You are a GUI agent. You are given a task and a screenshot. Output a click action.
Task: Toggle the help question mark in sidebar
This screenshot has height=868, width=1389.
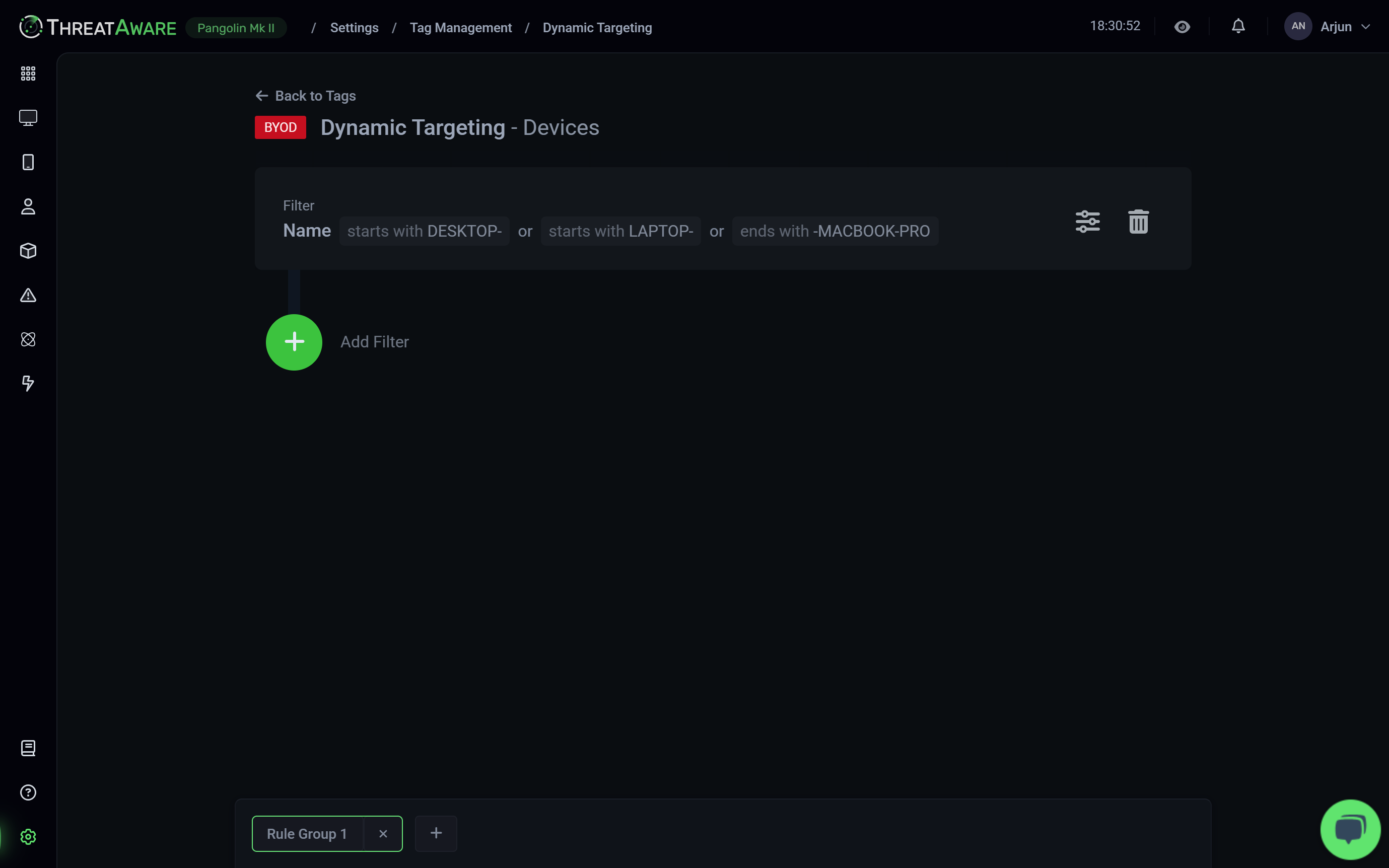pyautogui.click(x=28, y=792)
